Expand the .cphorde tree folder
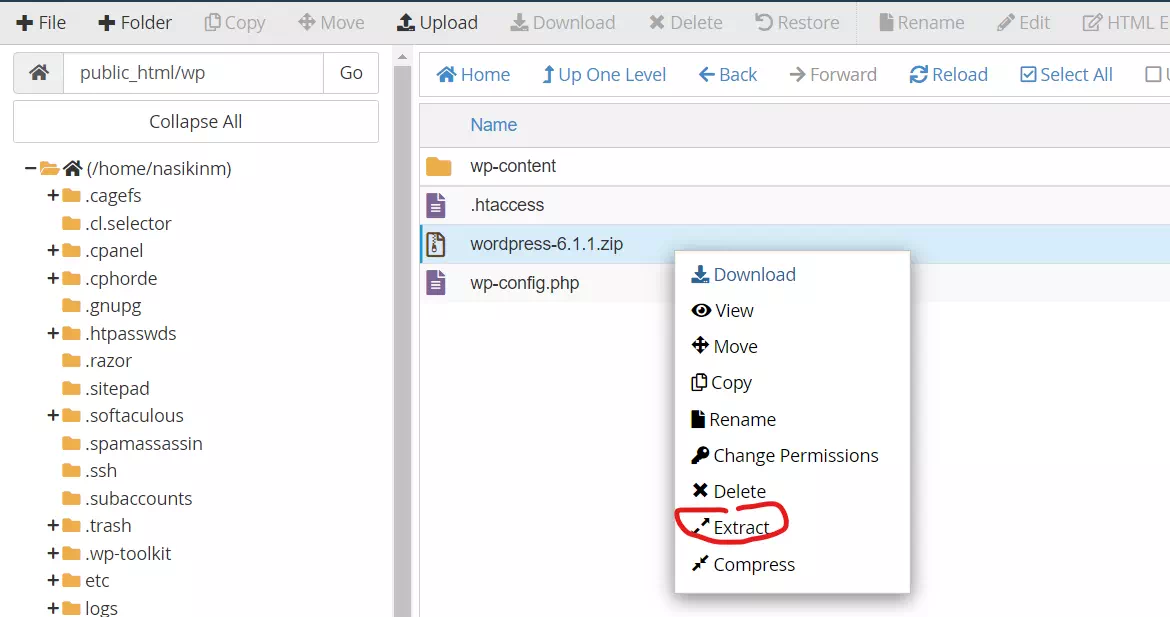This screenshot has width=1170, height=617. 53,278
